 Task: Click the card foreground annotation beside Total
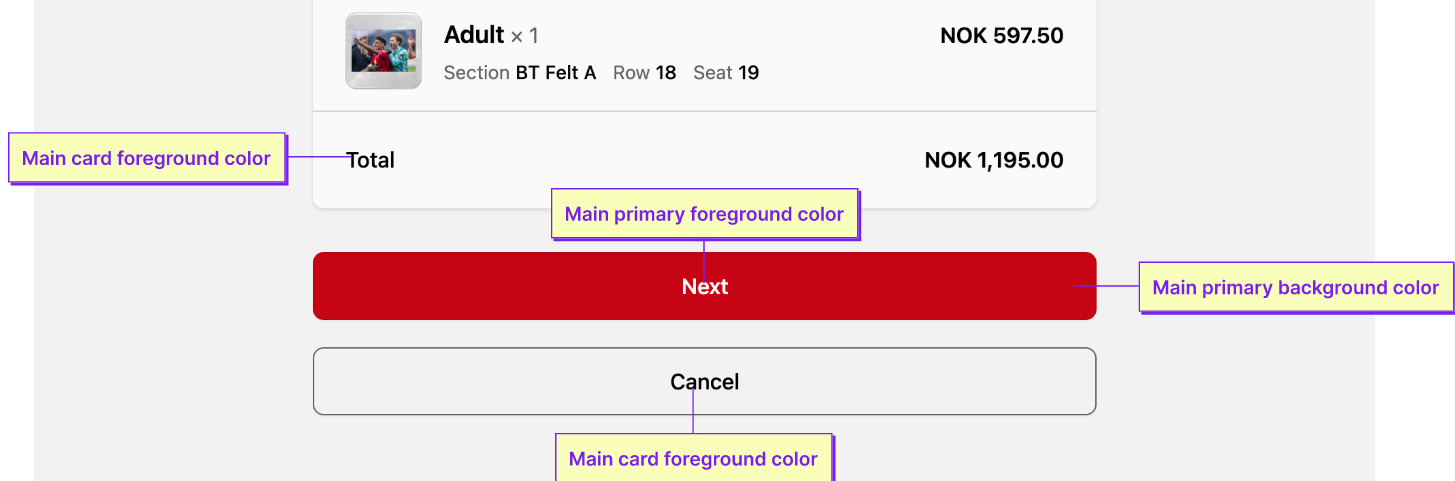(x=147, y=158)
